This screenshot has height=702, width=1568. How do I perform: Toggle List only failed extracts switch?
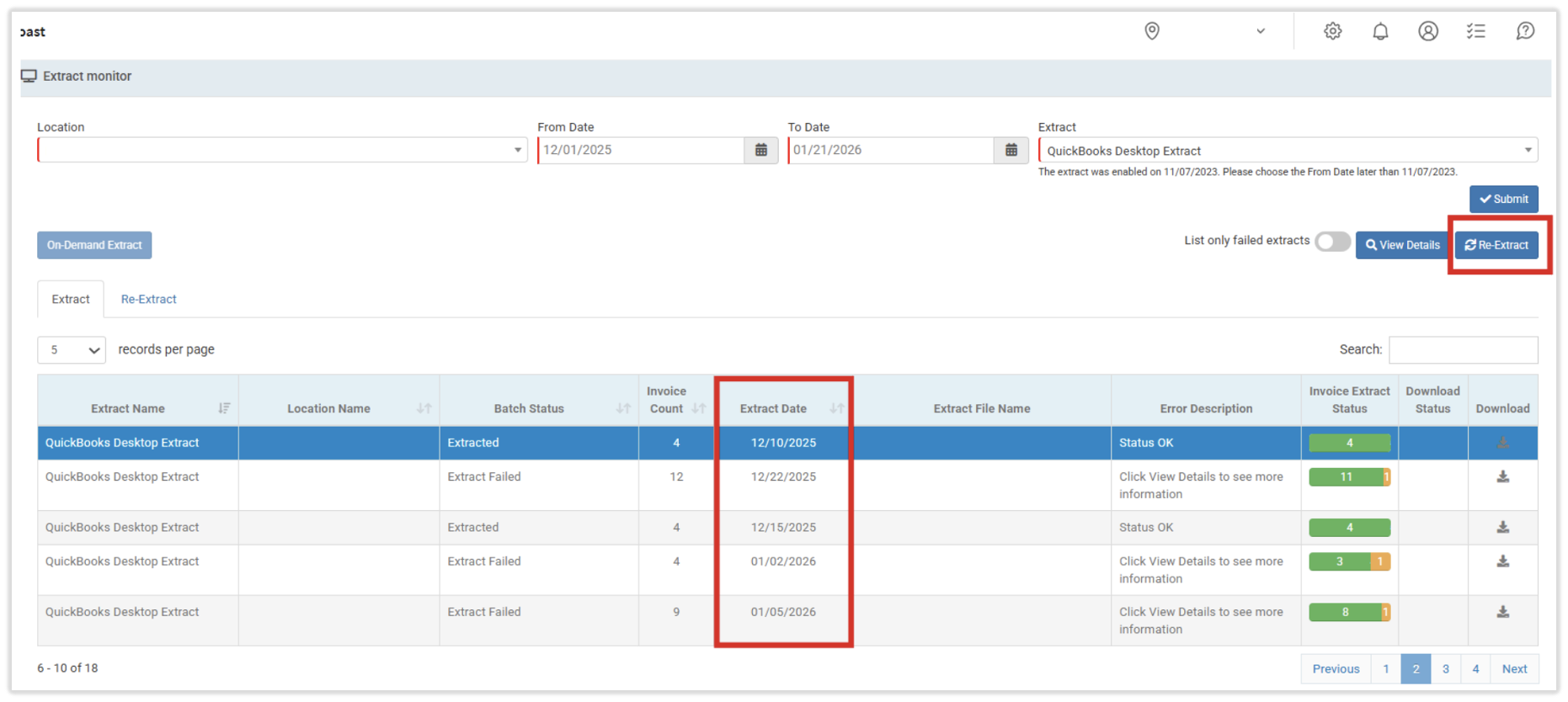(1332, 242)
